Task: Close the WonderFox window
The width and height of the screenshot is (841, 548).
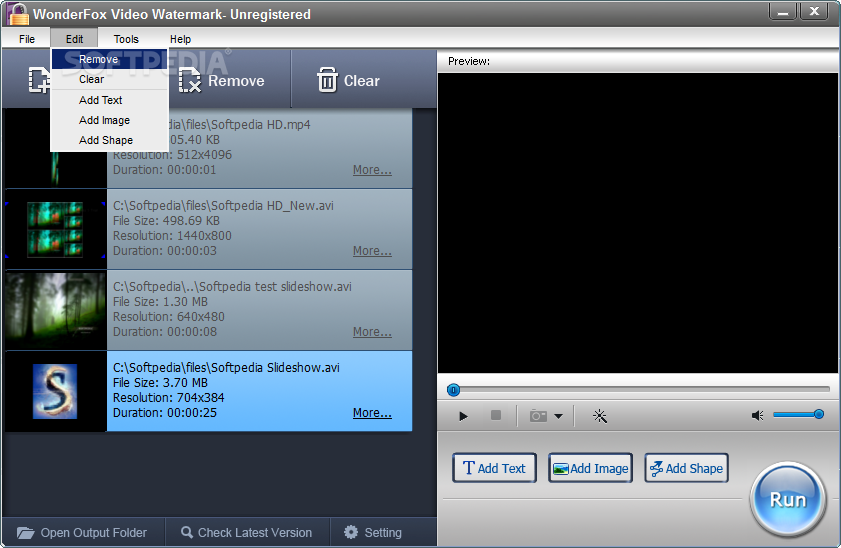Action: (x=814, y=11)
